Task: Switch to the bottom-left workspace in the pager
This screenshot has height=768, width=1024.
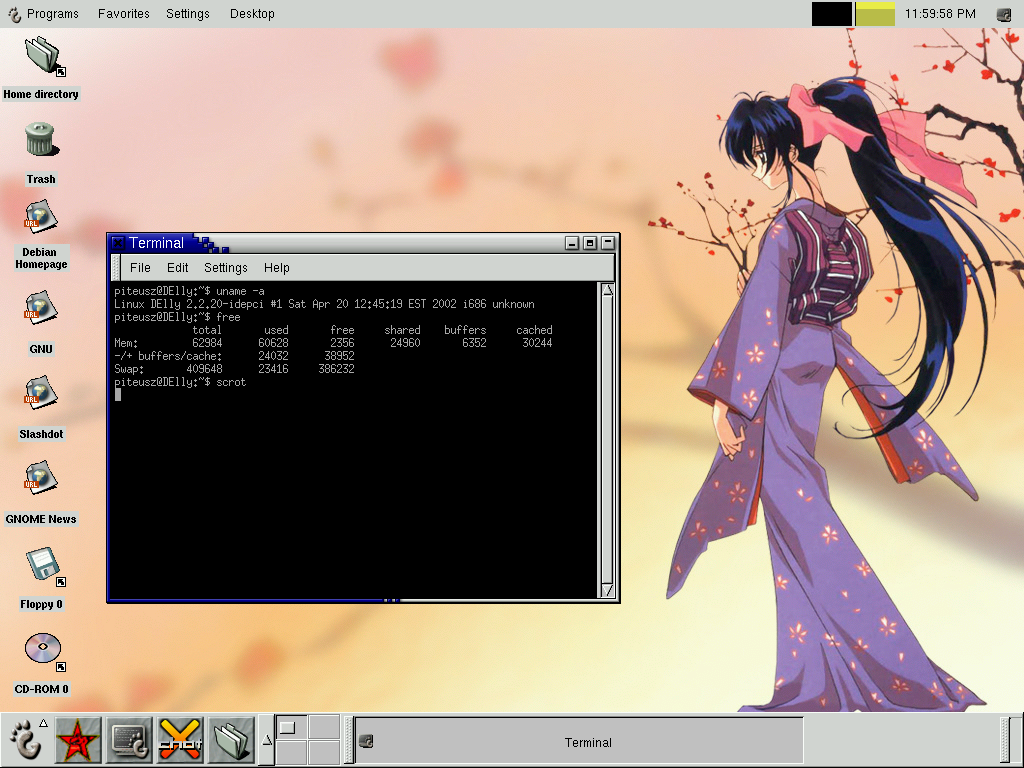Action: point(291,752)
